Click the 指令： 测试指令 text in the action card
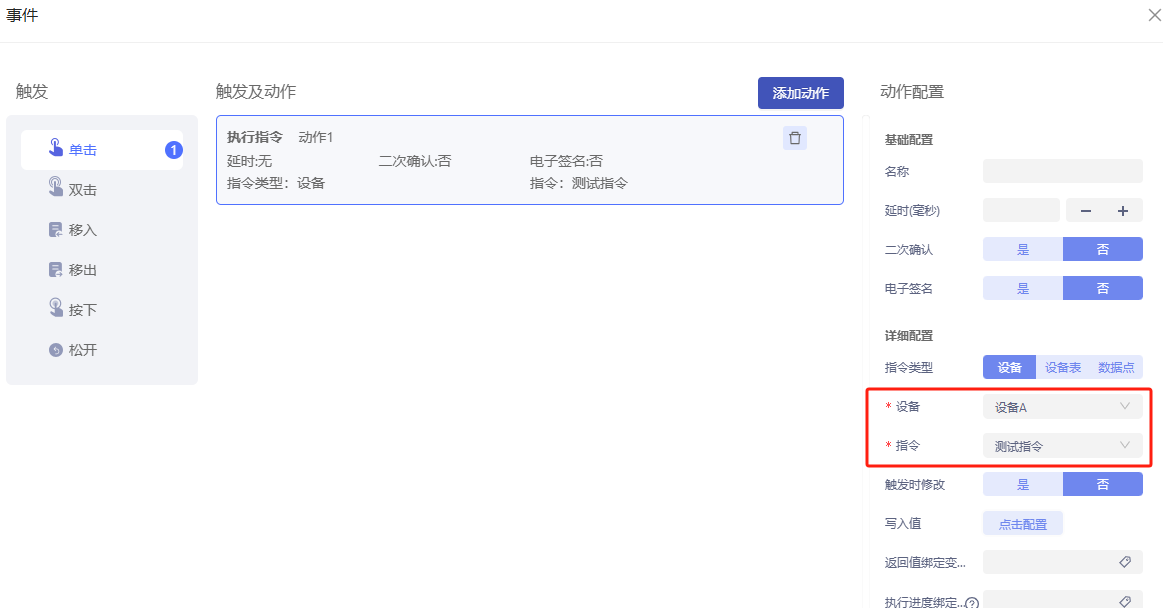 click(579, 183)
